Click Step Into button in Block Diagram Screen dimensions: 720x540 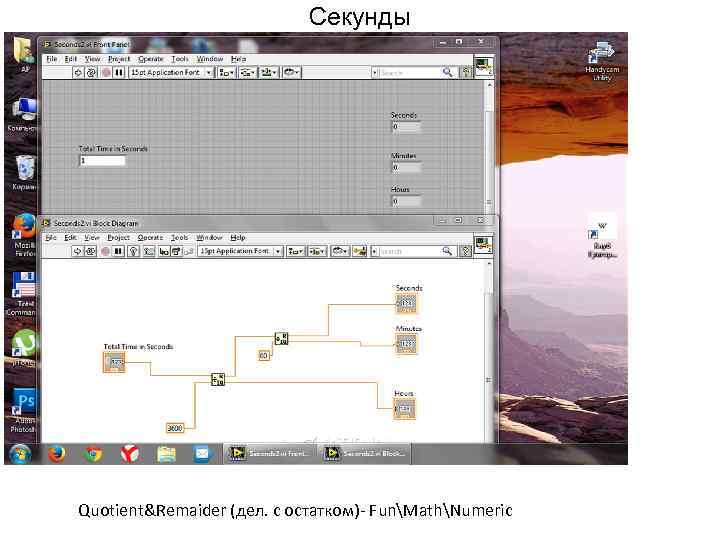[163, 251]
